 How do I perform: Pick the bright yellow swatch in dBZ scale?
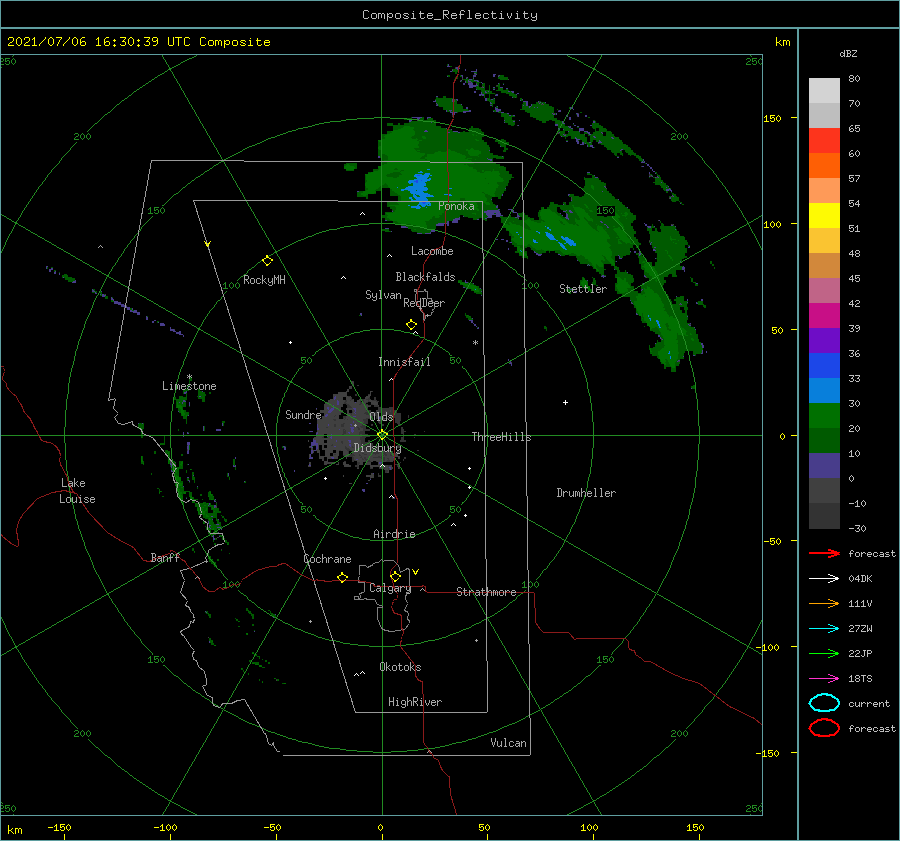coord(824,216)
